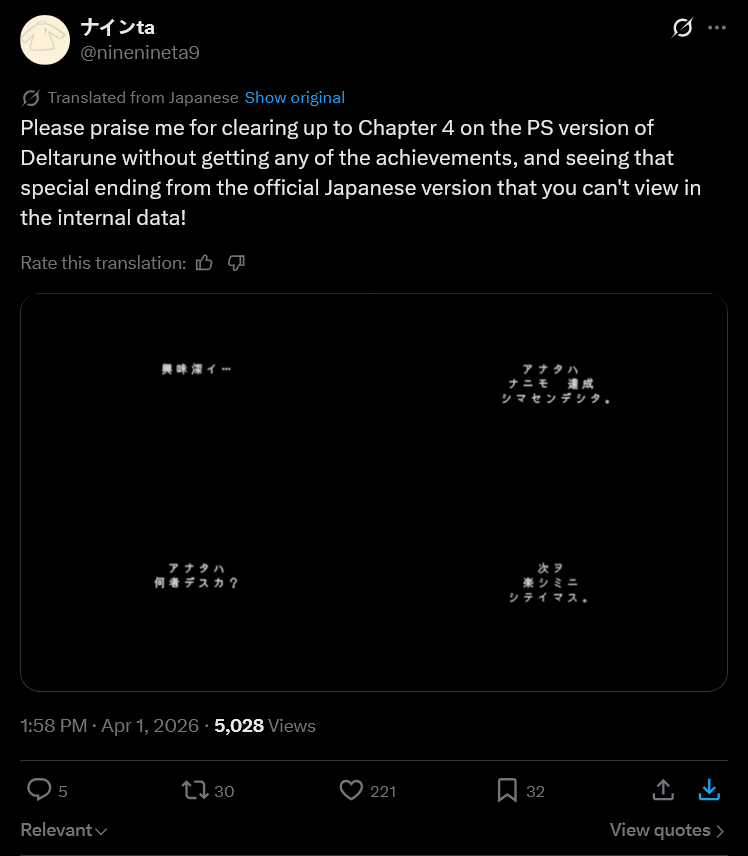Open the top-left image with 興味深イ text
748x856 pixels.
pos(197,394)
